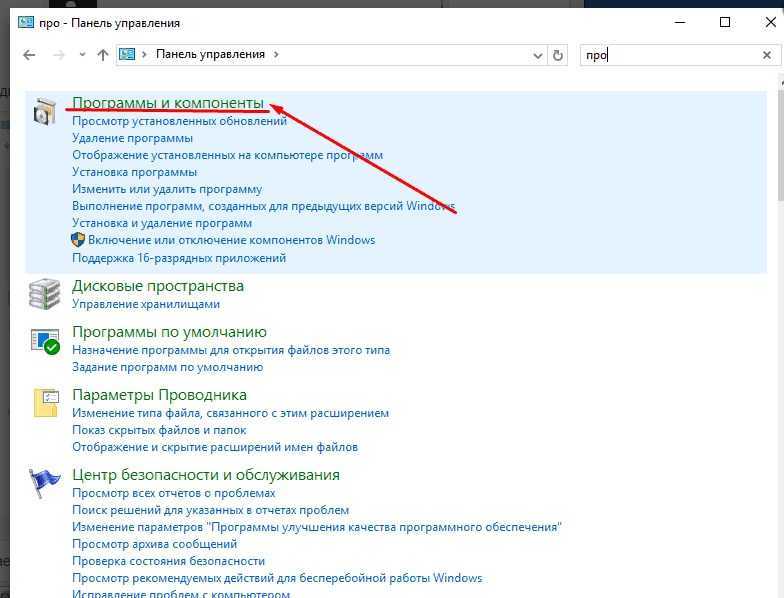Open Просмотр рекомендуемых действий для бесперебойной работы
This screenshot has width=784, height=598.
tap(278, 578)
